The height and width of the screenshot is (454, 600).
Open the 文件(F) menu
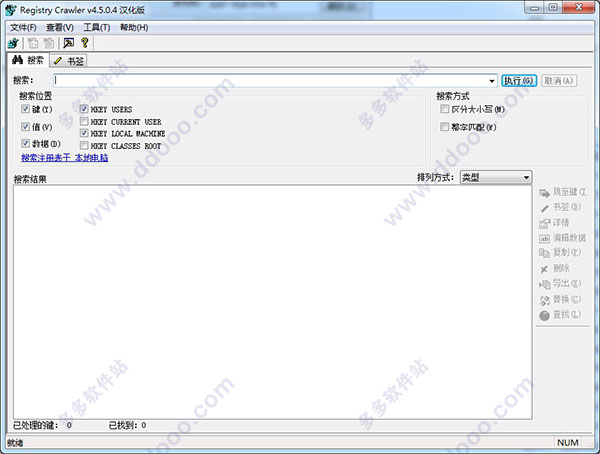[23, 28]
